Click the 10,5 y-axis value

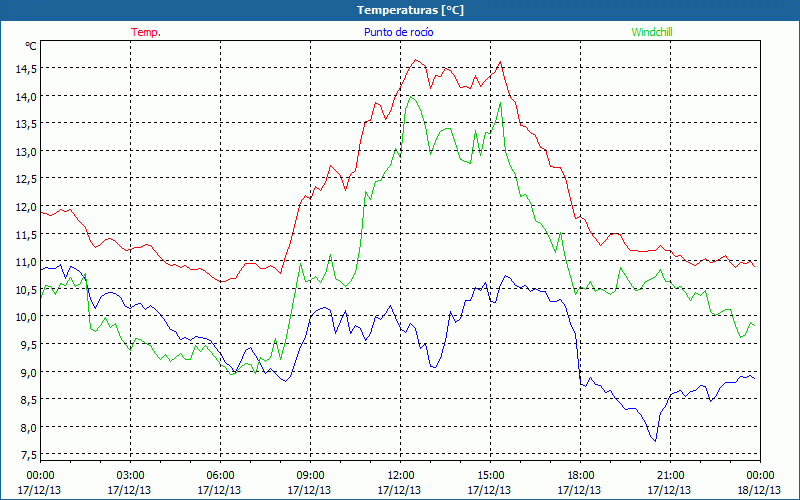[x=26, y=289]
